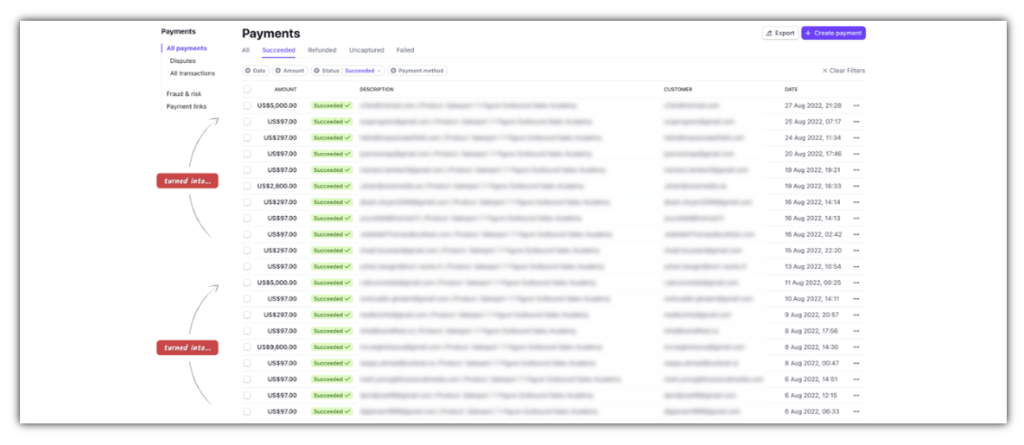Viewport: 1024px width, 445px height.
Task: Clear all applied filters
Action: [x=843, y=71]
